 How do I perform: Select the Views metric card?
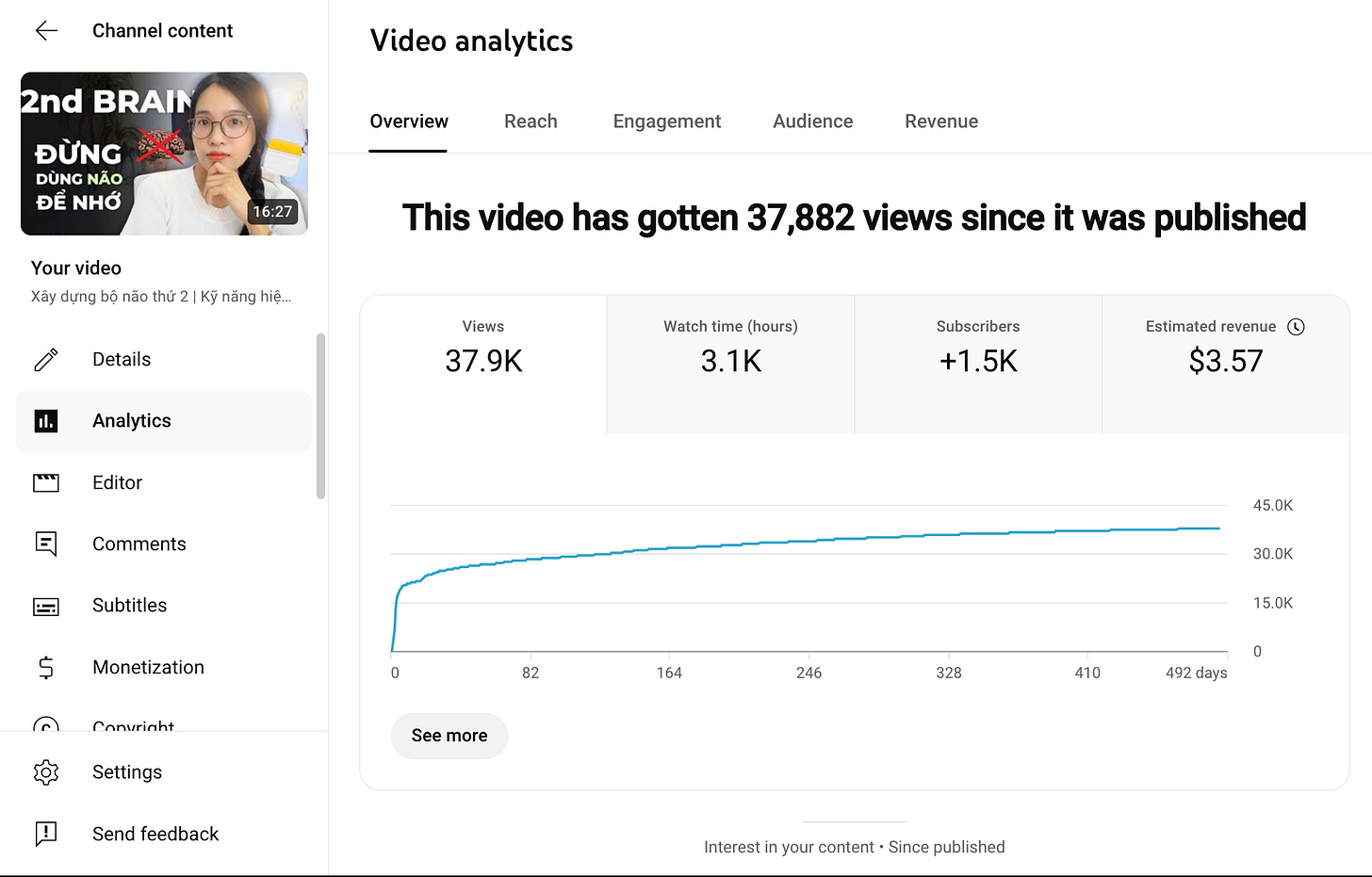[x=483, y=365]
